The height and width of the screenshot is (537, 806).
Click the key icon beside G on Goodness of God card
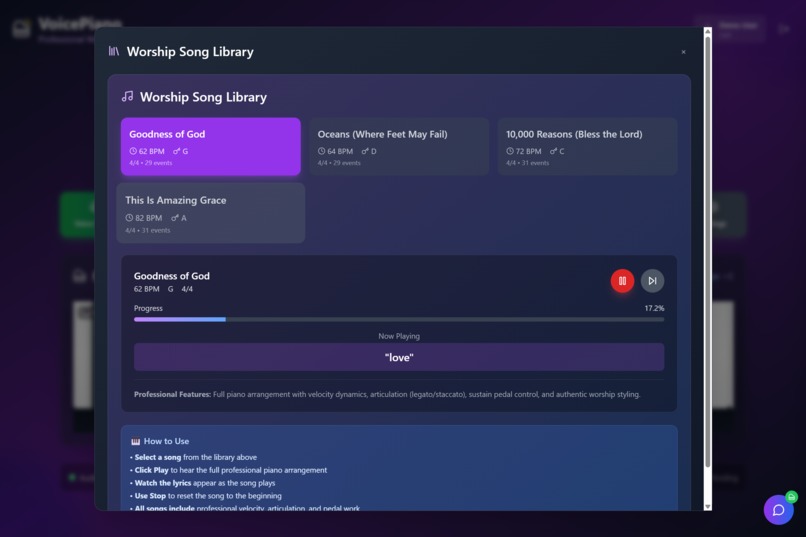tap(176, 151)
